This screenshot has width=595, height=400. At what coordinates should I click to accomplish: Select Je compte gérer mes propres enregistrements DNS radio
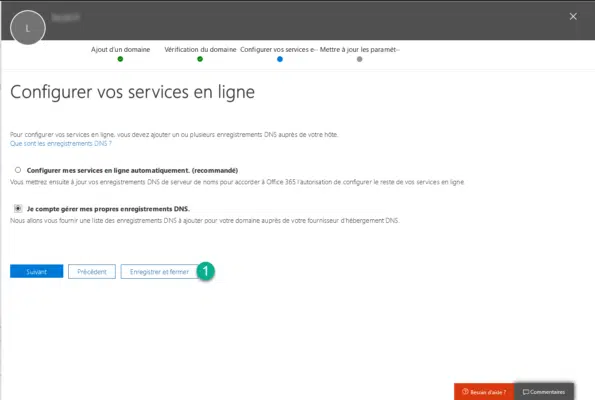[18, 208]
